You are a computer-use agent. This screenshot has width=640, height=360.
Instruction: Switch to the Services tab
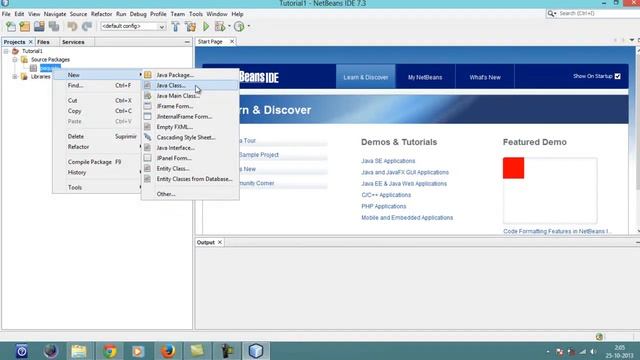[x=73, y=42]
